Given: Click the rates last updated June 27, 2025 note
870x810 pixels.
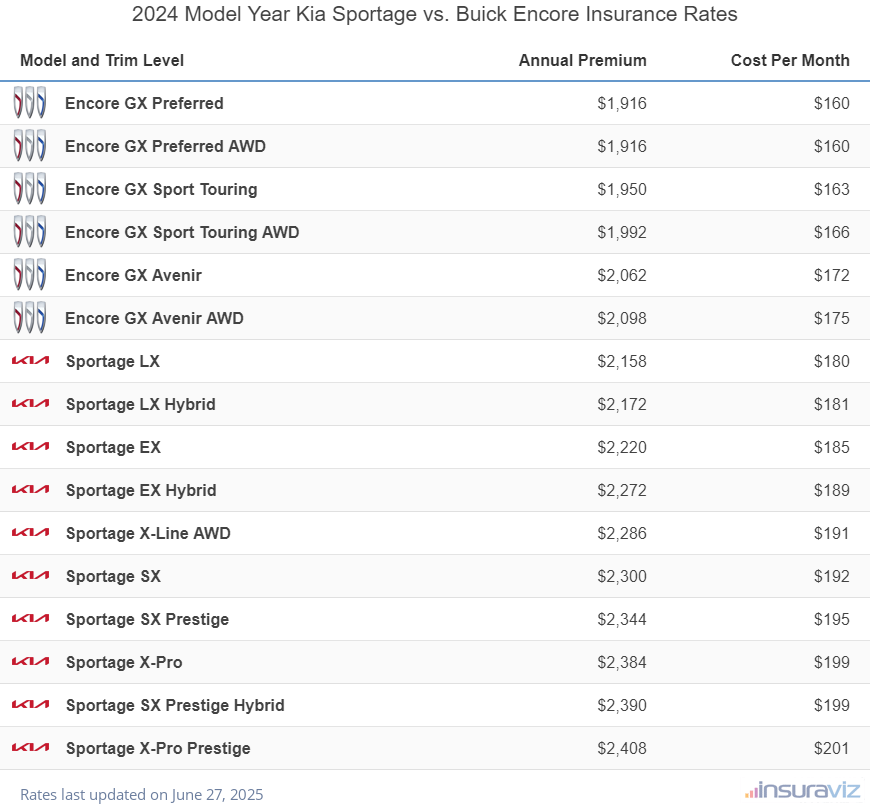Looking at the screenshot, I should [141, 794].
